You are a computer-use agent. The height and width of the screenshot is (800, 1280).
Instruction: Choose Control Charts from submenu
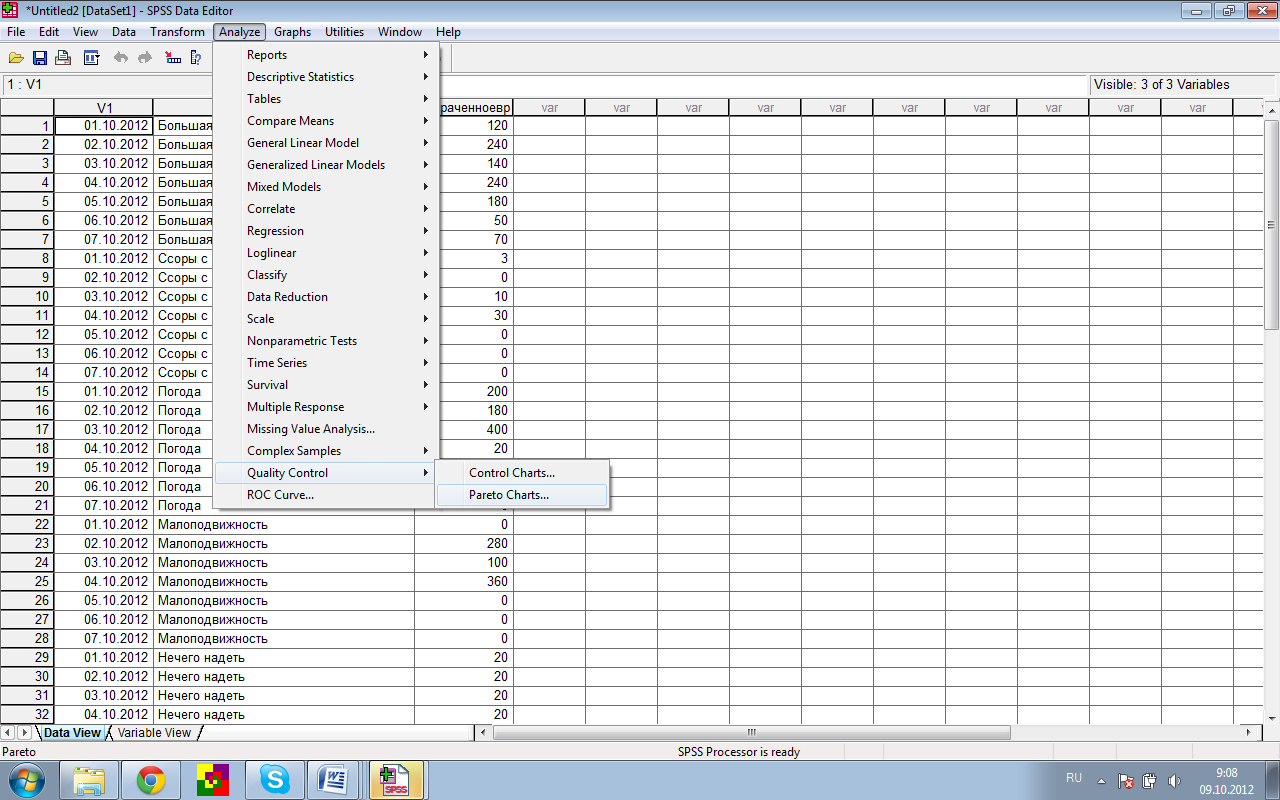point(522,473)
